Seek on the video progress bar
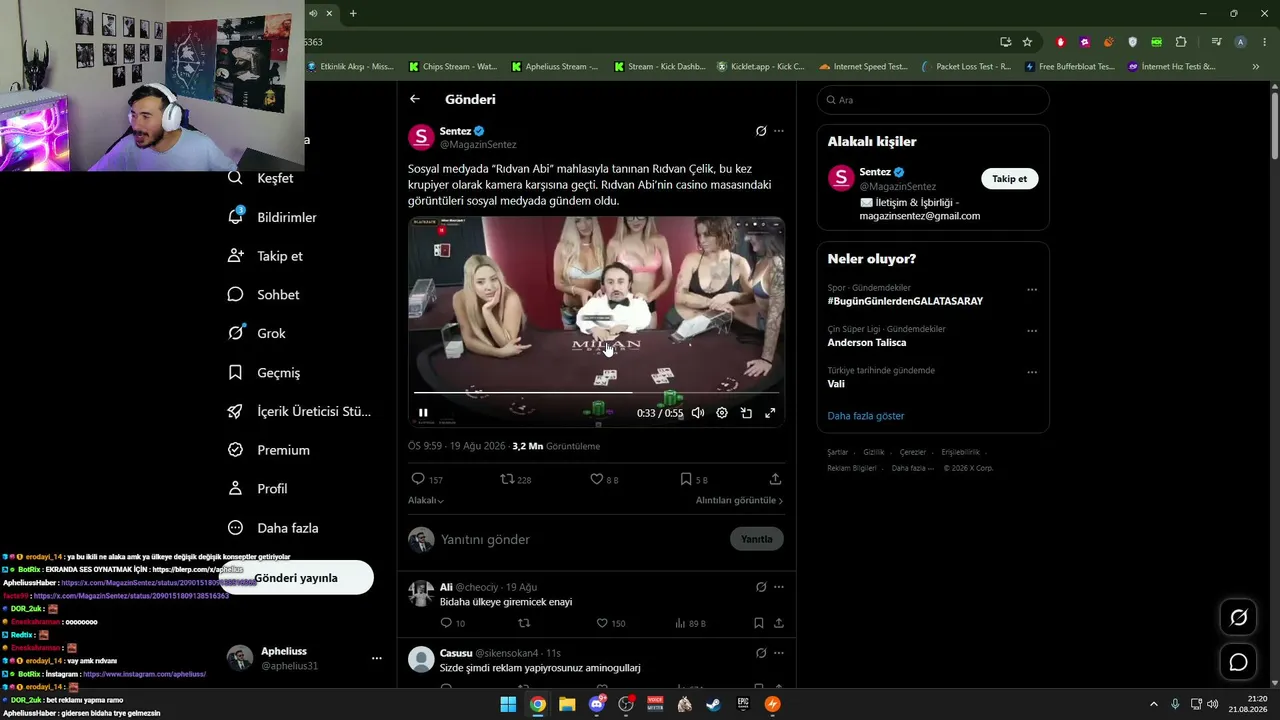The height and width of the screenshot is (720, 1280). click(596, 392)
